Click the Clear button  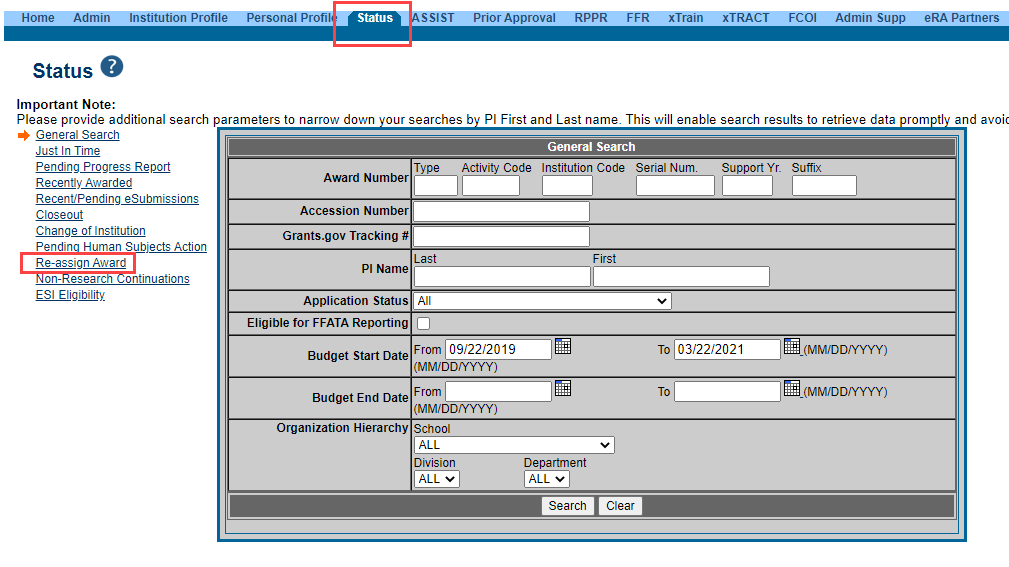click(620, 506)
